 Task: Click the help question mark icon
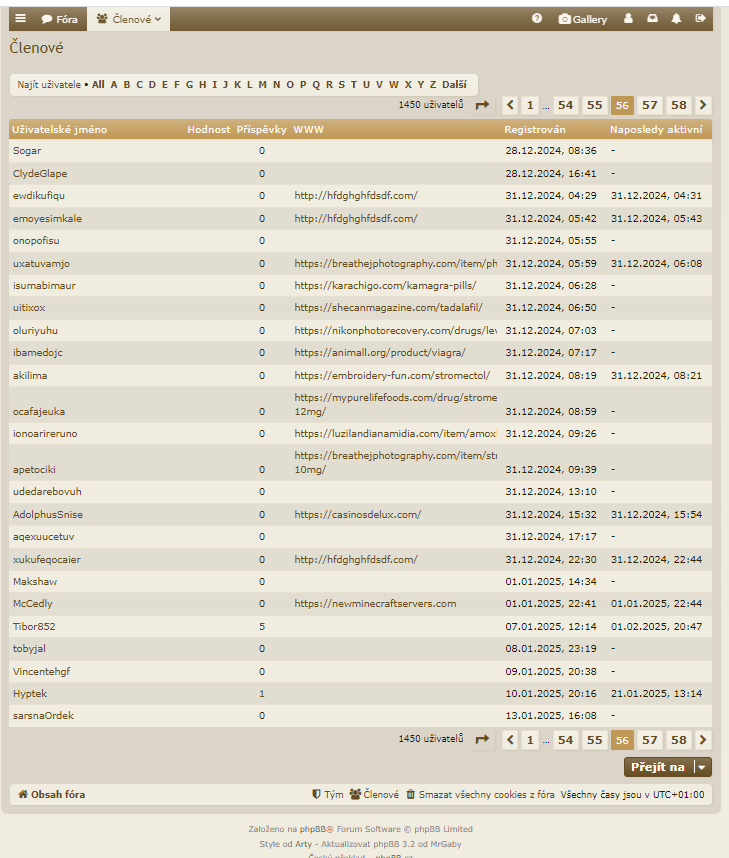pyautogui.click(x=537, y=19)
